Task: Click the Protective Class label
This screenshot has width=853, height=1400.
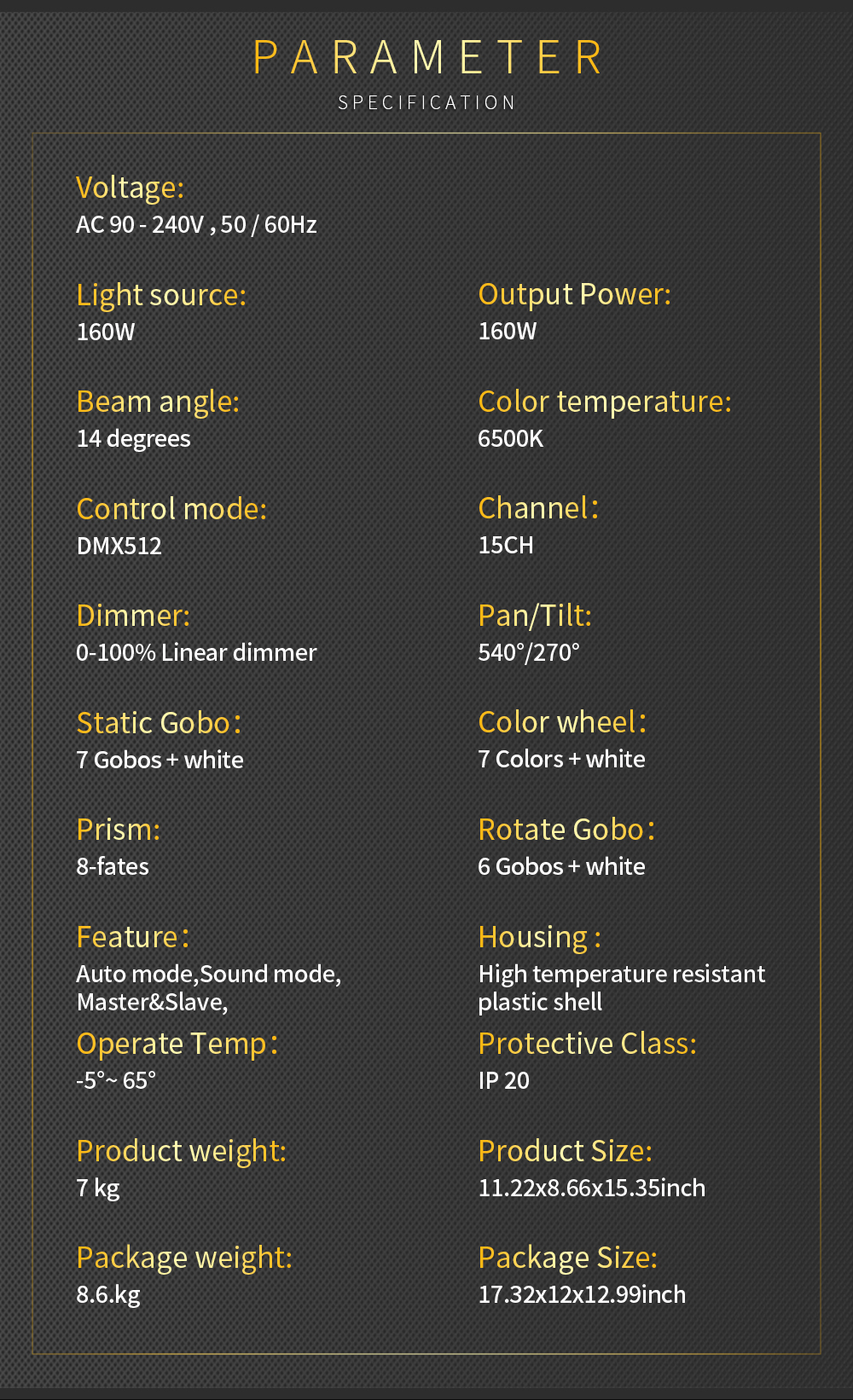Action: click(587, 1044)
